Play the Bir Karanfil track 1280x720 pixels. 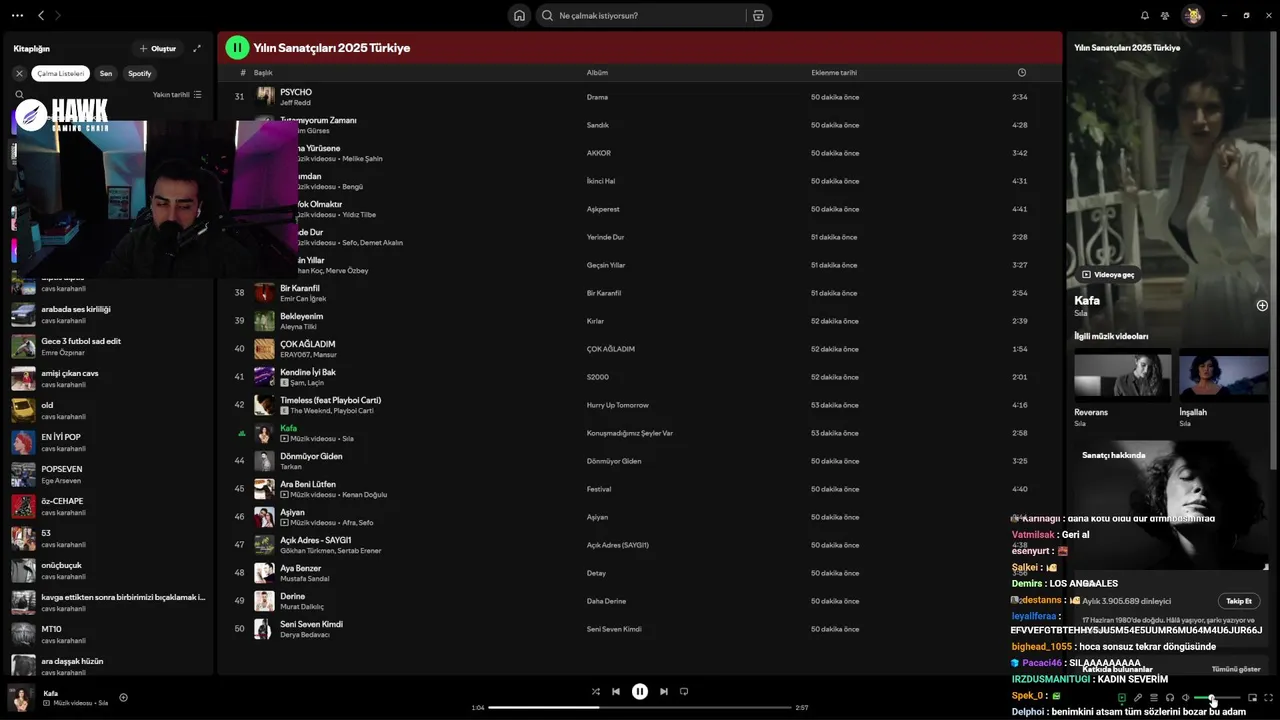tap(639, 293)
